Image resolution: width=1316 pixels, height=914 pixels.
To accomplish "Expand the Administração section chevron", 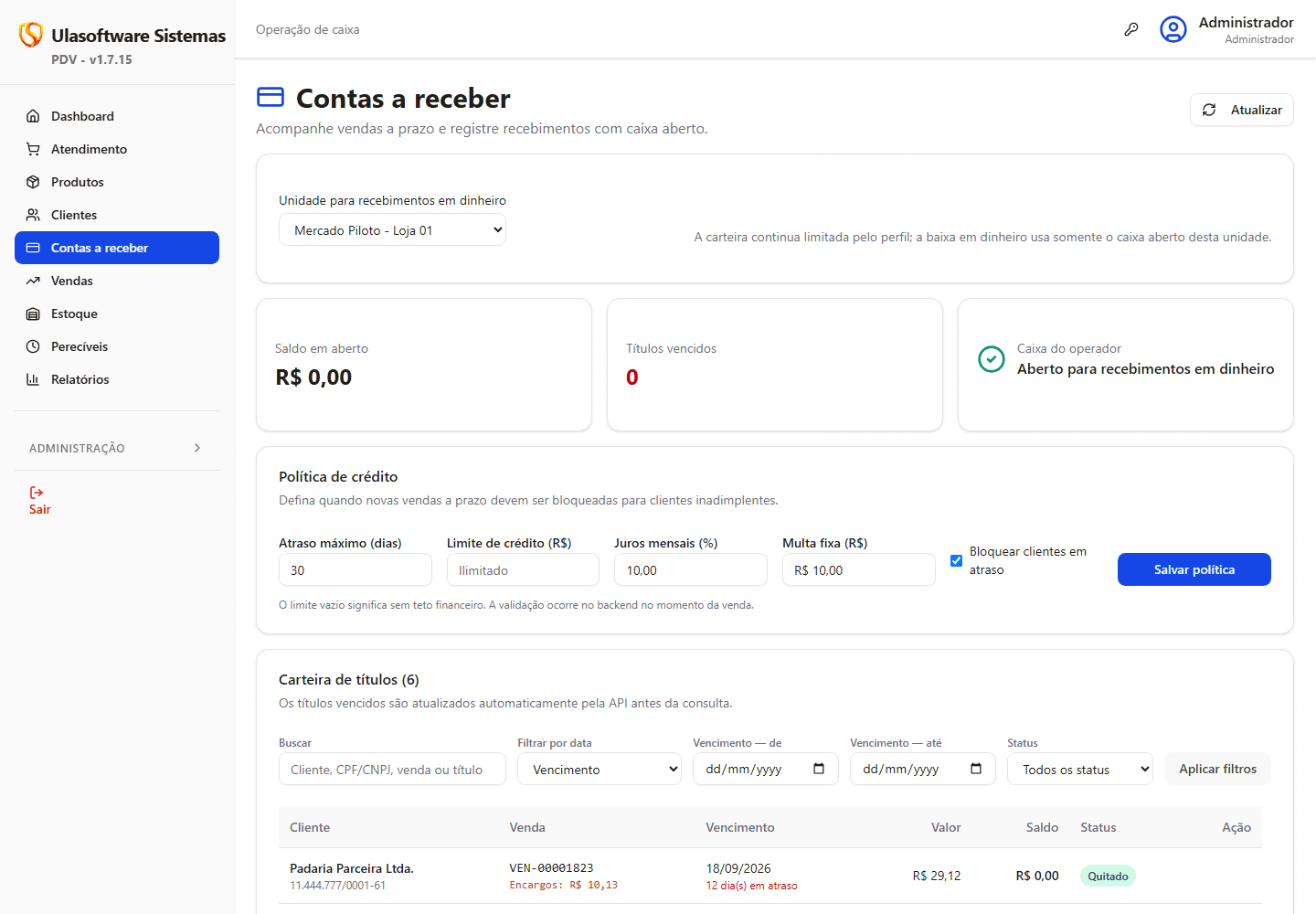I will [197, 448].
